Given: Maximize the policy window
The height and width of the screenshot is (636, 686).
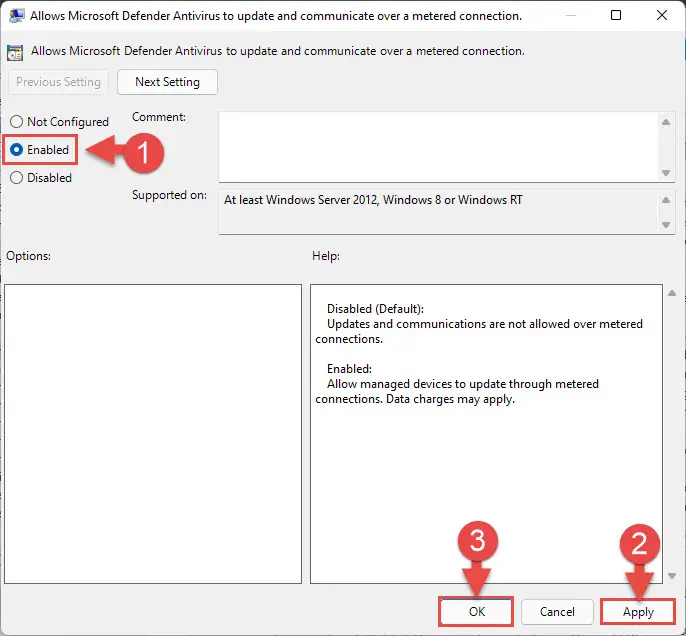Looking at the screenshot, I should [616, 15].
